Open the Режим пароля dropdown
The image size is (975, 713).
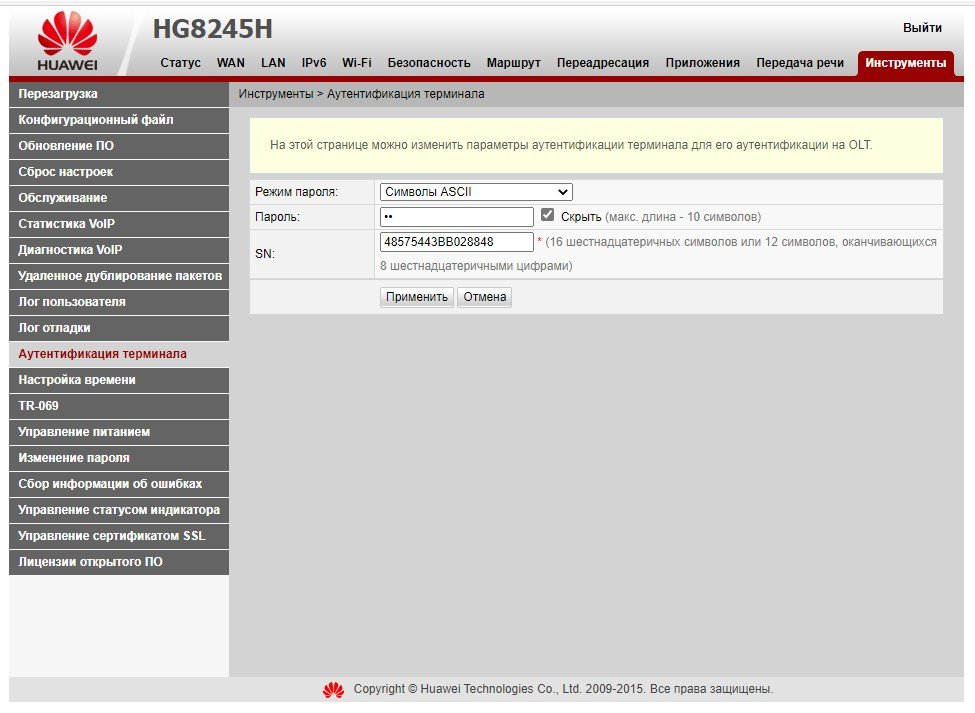tap(476, 192)
